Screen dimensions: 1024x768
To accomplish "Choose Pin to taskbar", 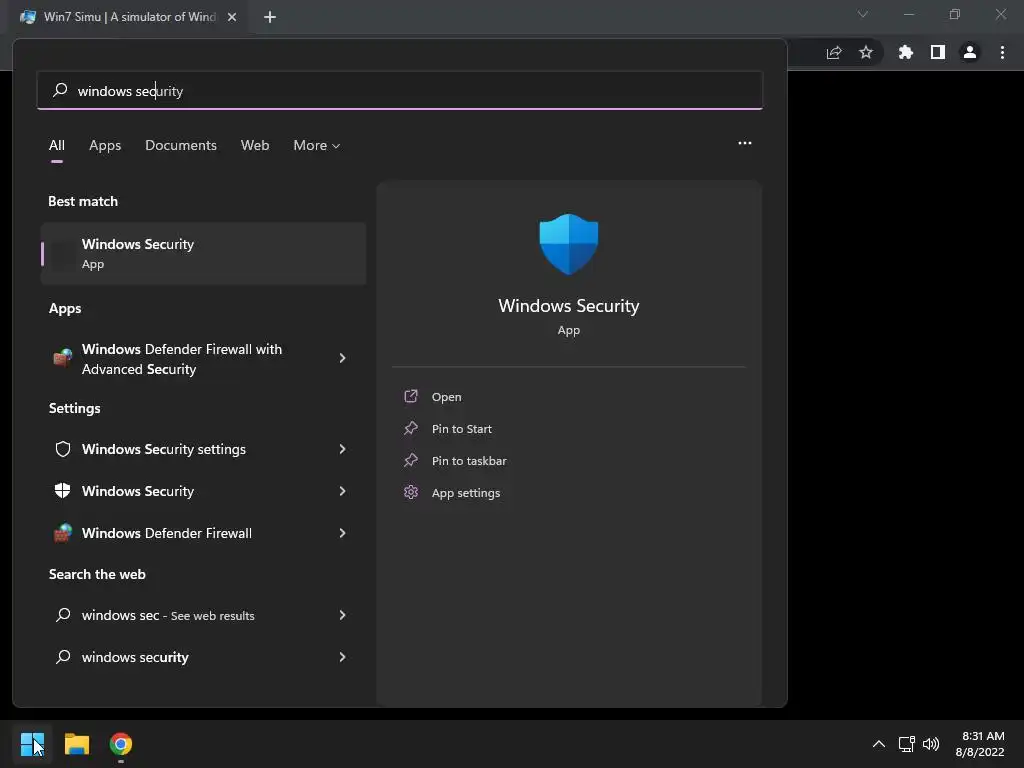I will pos(469,461).
